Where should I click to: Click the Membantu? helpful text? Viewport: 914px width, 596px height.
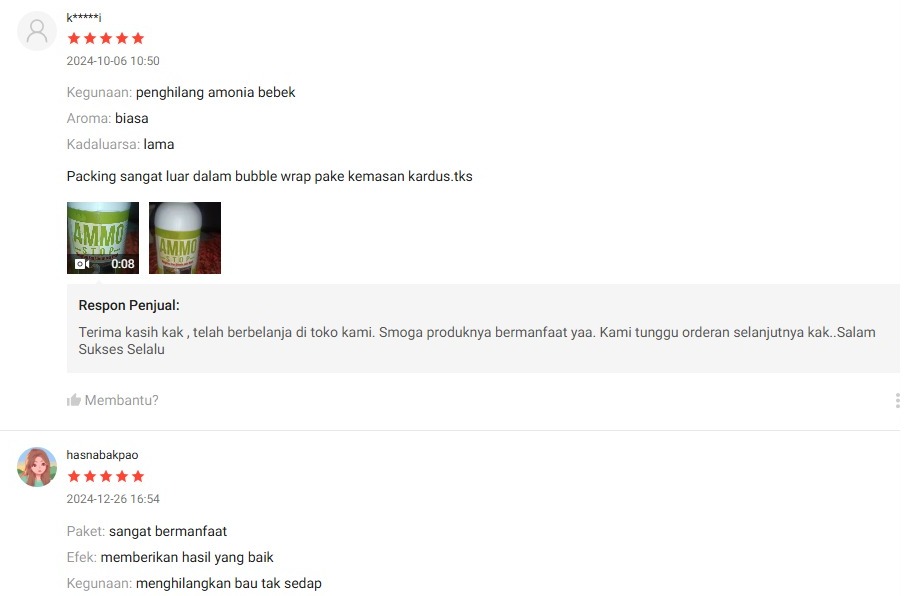click(121, 400)
